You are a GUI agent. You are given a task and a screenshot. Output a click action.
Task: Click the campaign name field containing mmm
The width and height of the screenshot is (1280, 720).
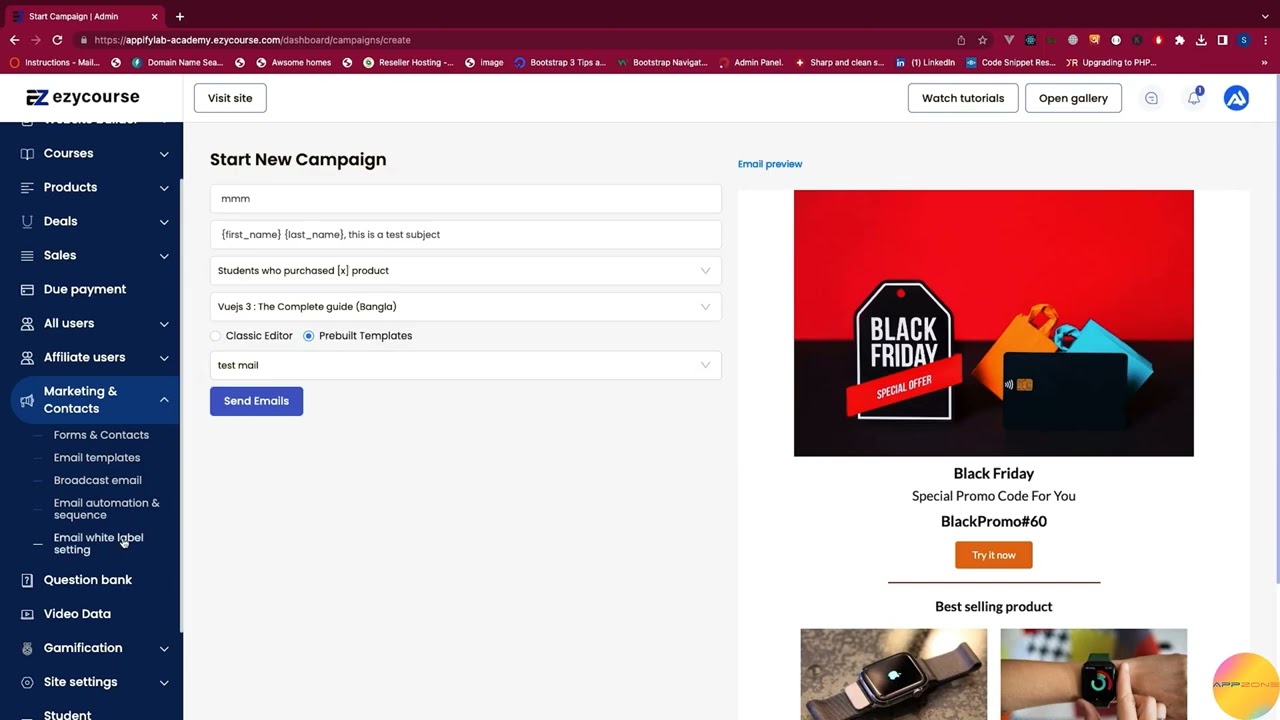point(465,199)
